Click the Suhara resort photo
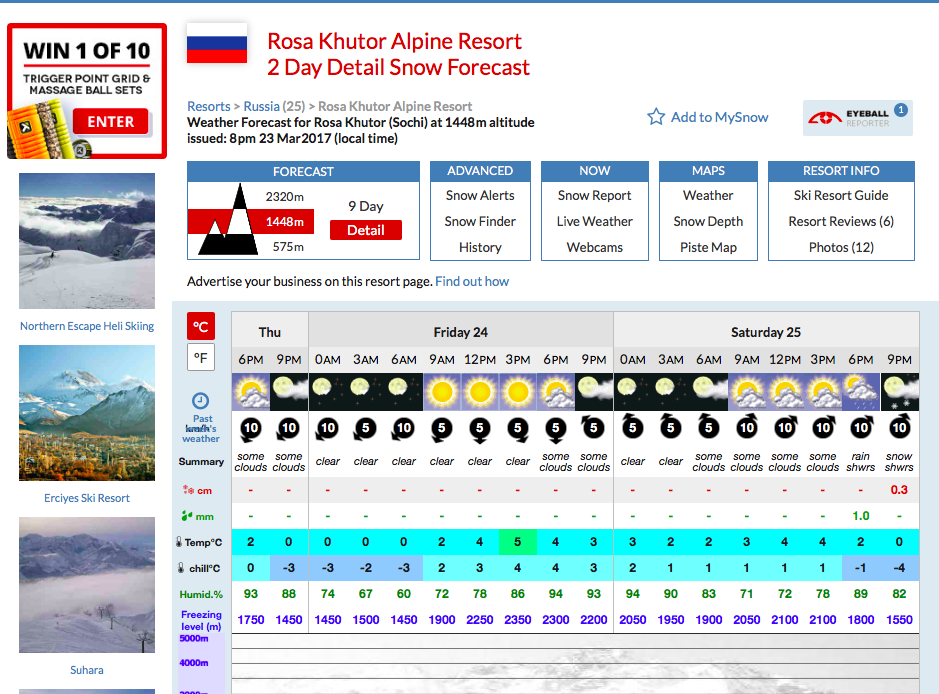The image size is (939, 694). coord(87,585)
